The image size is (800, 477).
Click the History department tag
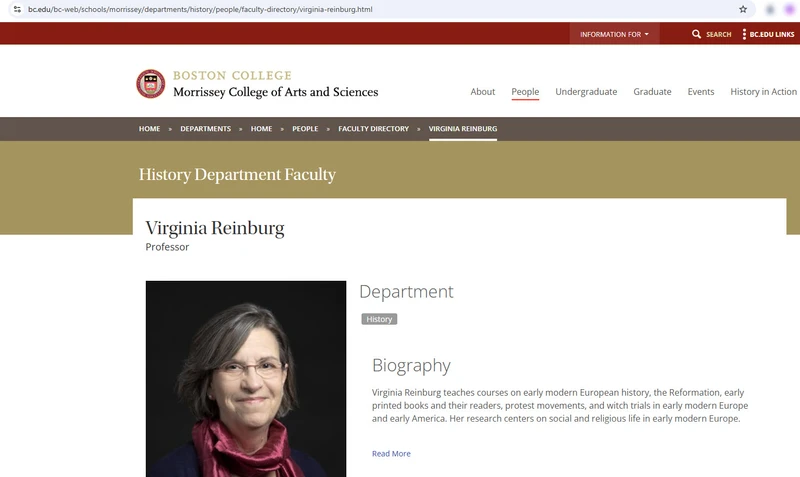pyautogui.click(x=379, y=319)
